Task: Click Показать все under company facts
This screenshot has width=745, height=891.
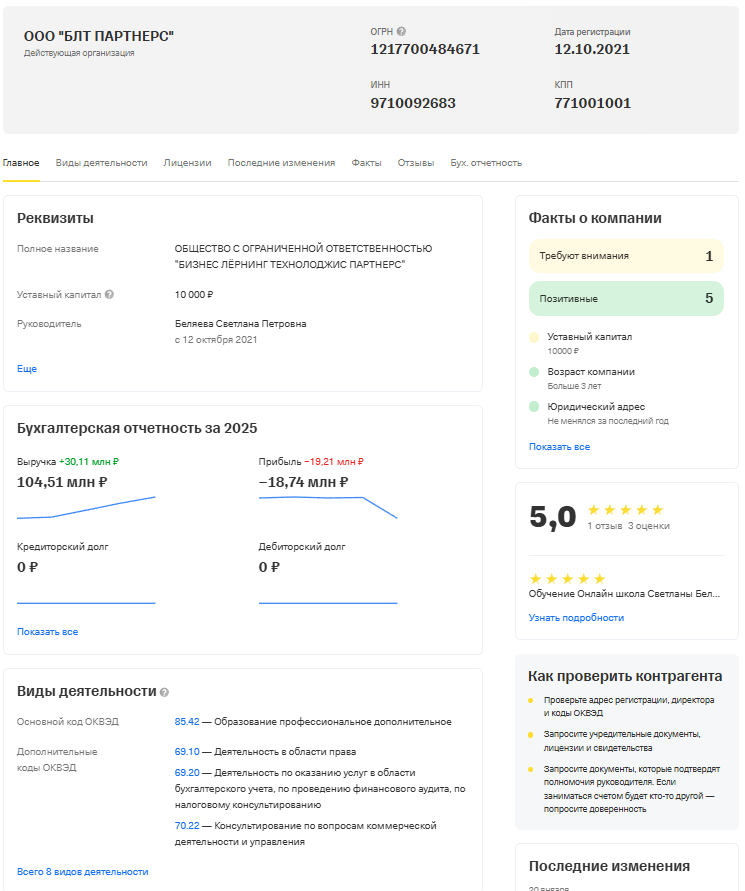Action: 560,447
